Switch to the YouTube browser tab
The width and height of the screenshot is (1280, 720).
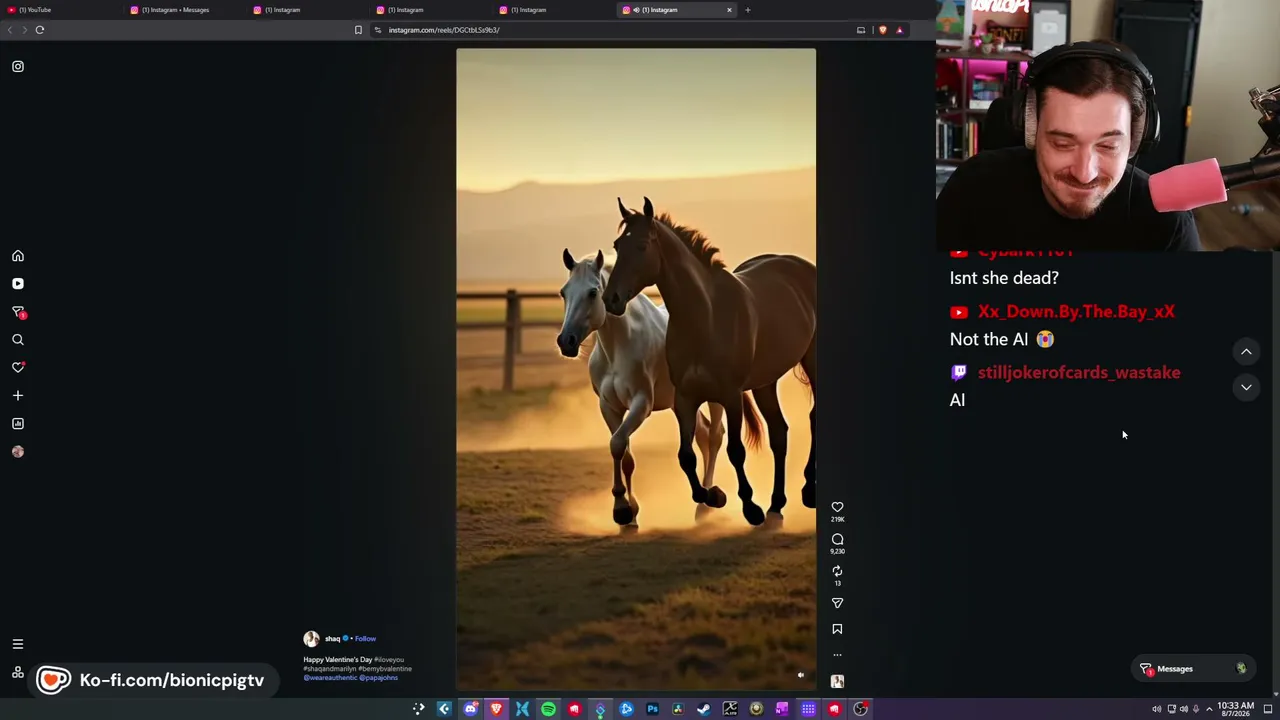60,10
